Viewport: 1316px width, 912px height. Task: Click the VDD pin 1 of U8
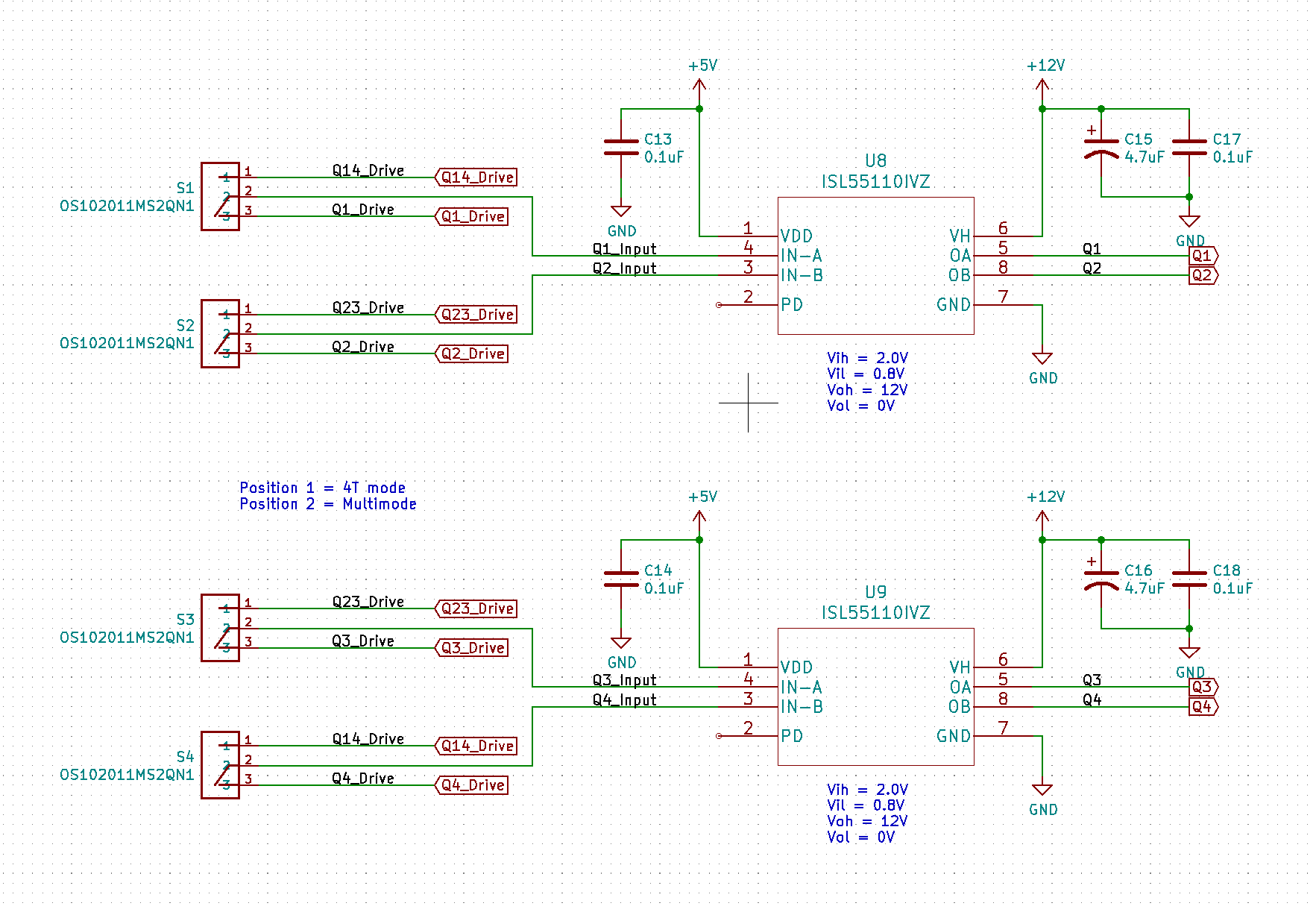[x=748, y=236]
